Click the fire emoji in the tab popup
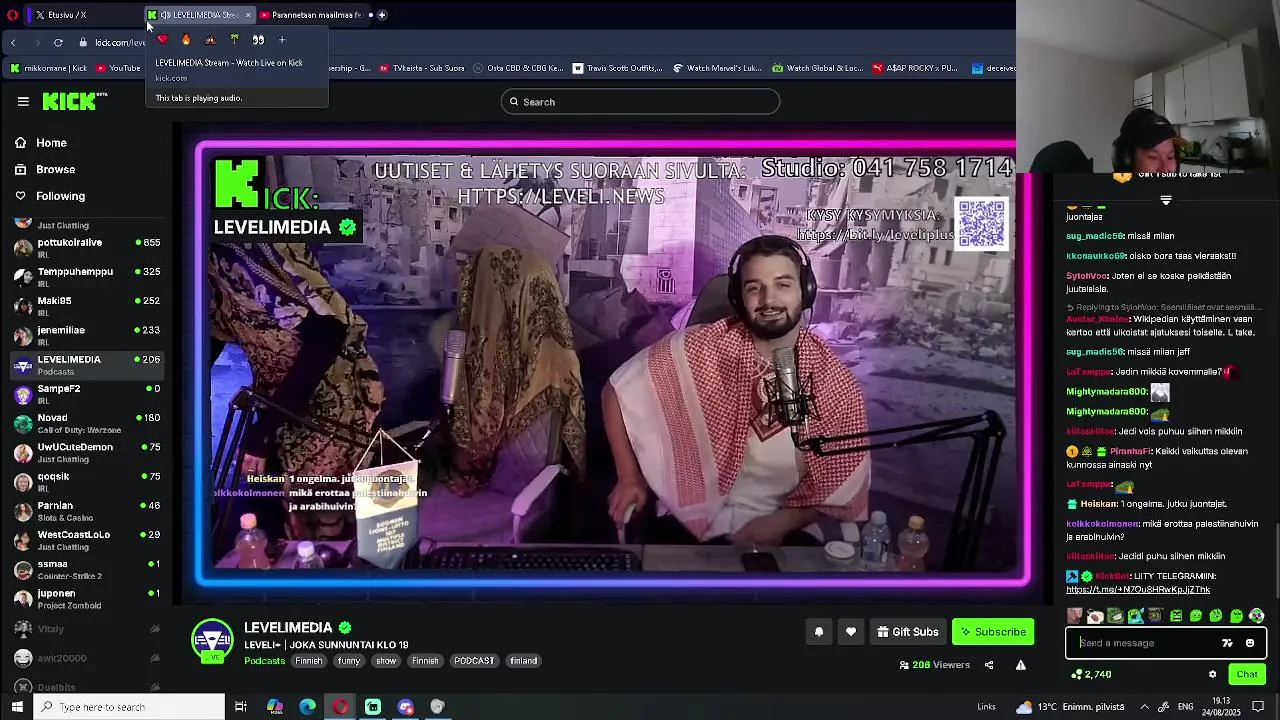The height and width of the screenshot is (720, 1280). (186, 40)
